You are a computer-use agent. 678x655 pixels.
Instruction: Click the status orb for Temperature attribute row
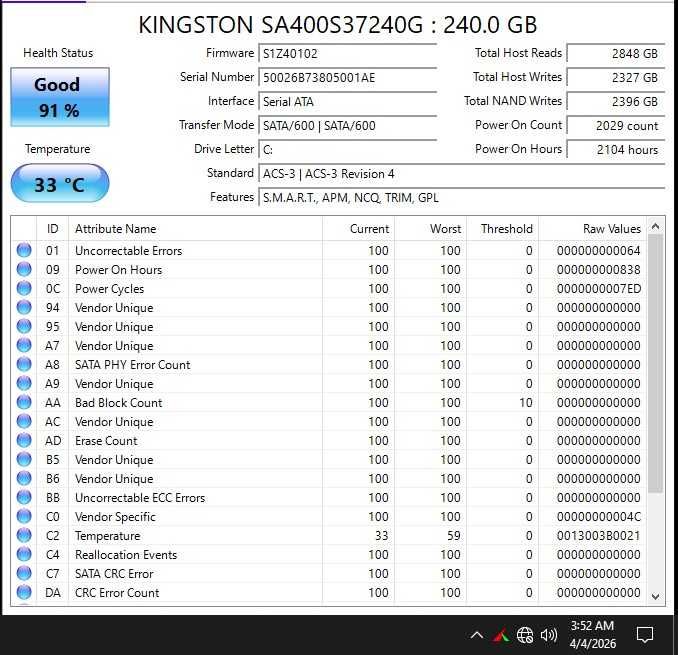pos(24,536)
